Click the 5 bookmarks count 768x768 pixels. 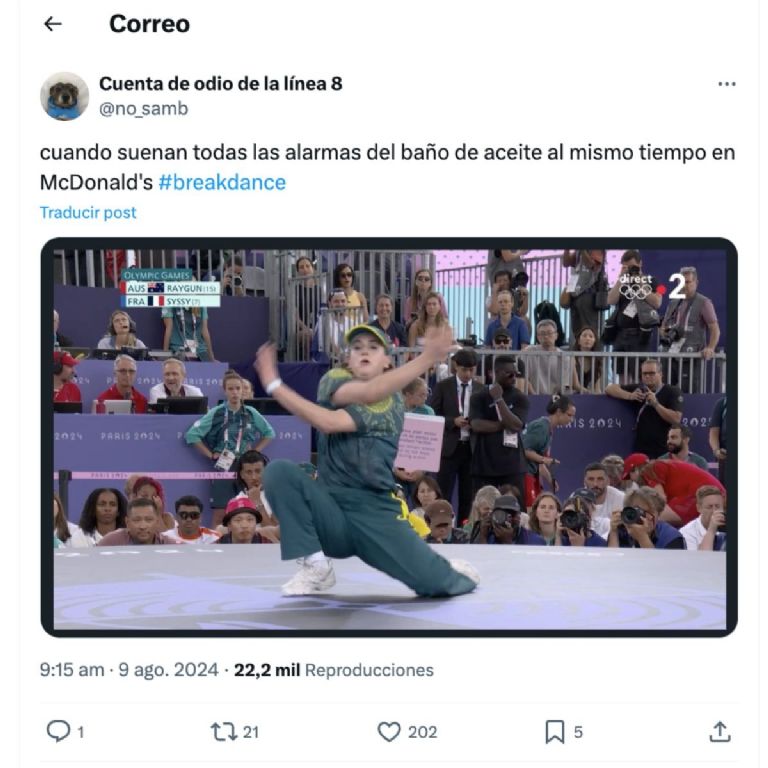578,732
